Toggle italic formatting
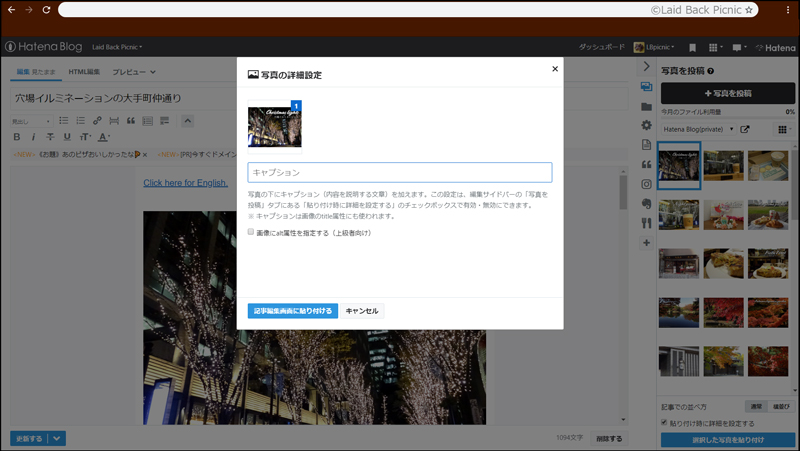The image size is (800, 451). click(x=33, y=137)
